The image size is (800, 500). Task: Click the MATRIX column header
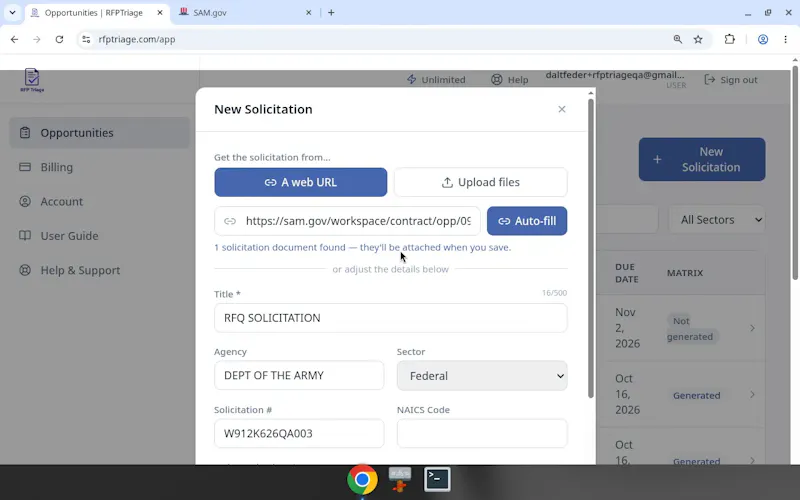685,273
